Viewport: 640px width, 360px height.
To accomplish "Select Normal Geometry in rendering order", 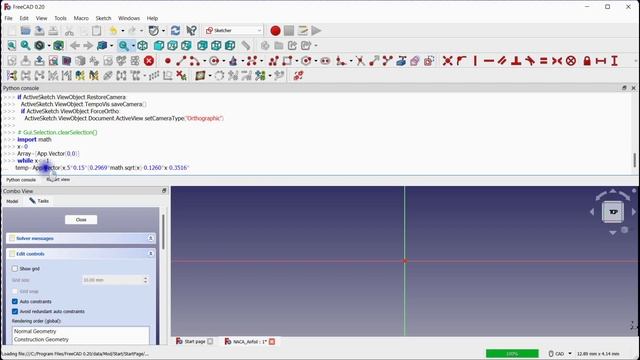I will coord(35,331).
